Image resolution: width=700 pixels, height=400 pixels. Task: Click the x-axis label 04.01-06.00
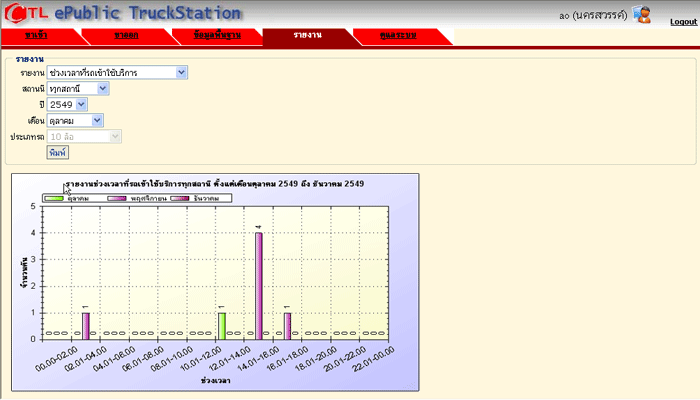click(x=116, y=359)
